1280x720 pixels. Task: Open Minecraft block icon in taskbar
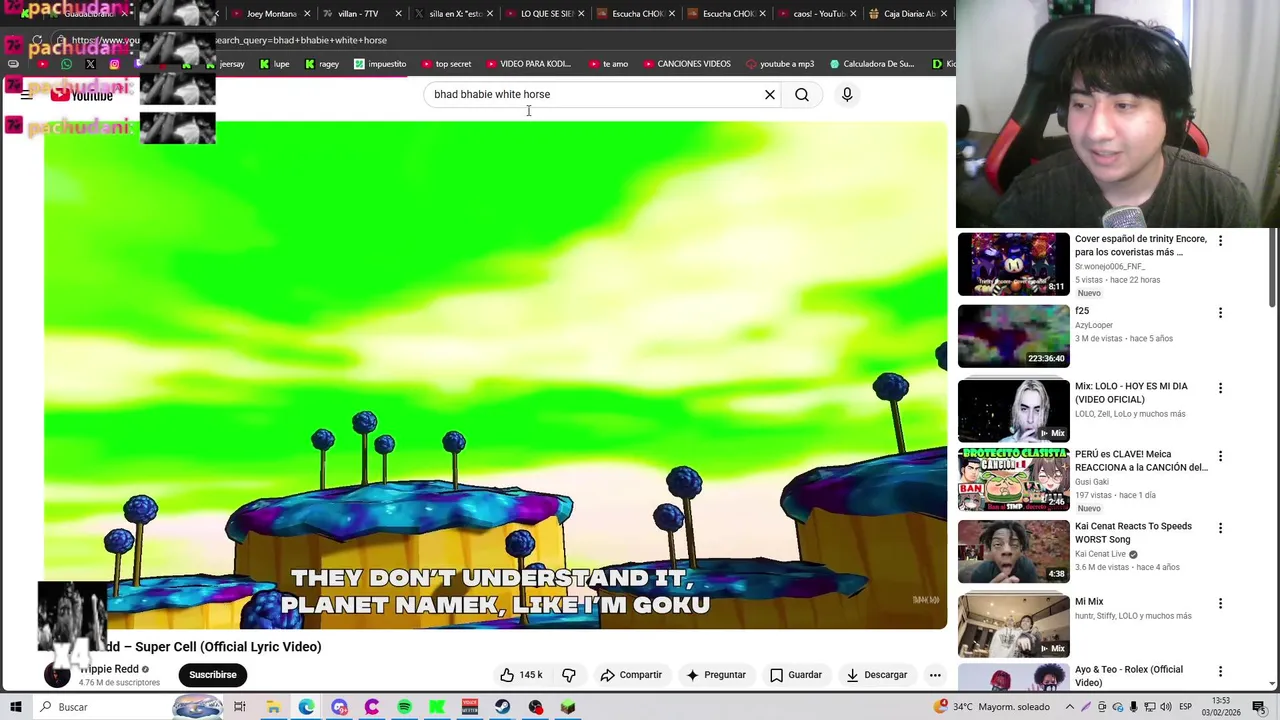click(x=568, y=707)
